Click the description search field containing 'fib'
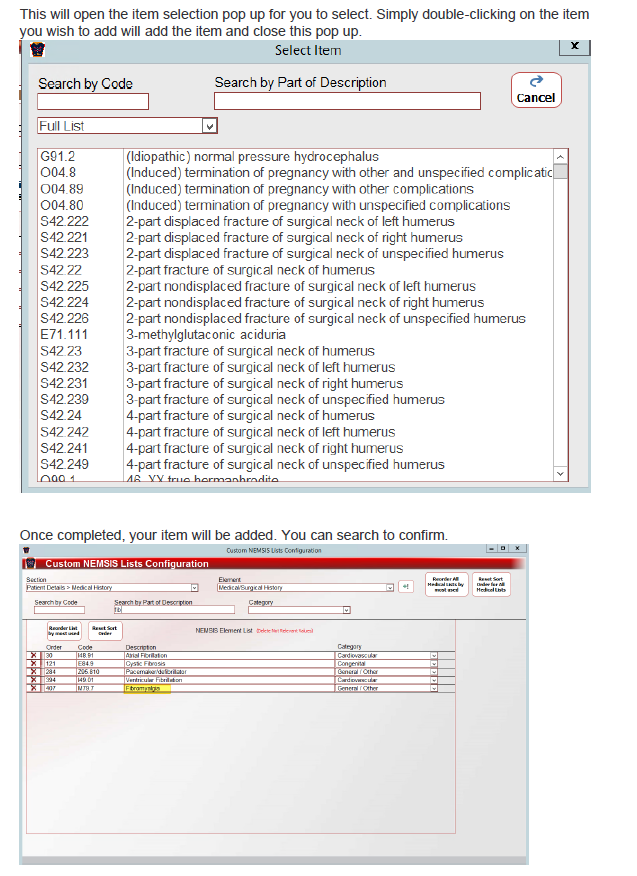This screenshot has width=637, height=876. pyautogui.click(x=174, y=610)
